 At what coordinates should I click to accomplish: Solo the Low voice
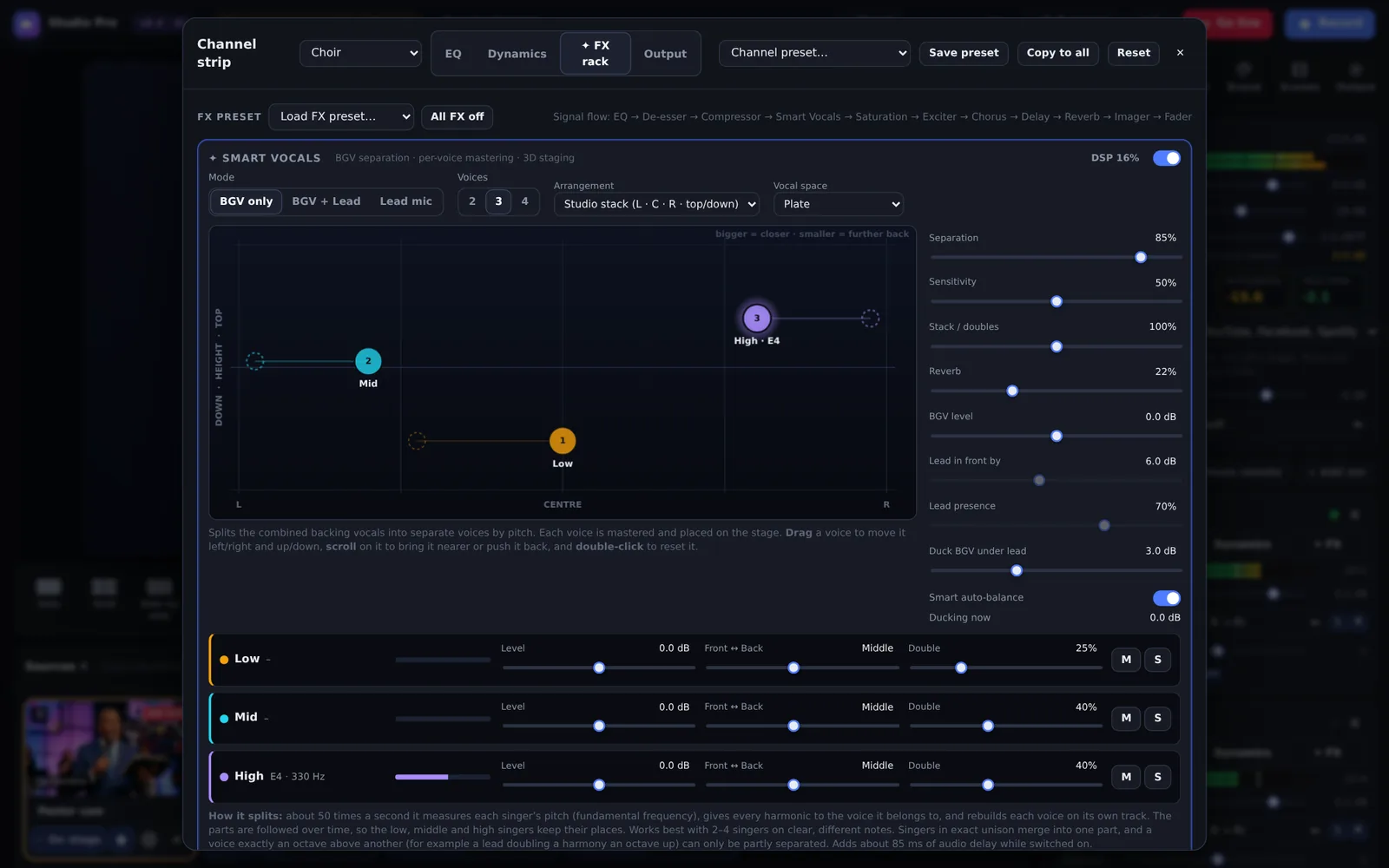click(x=1157, y=660)
